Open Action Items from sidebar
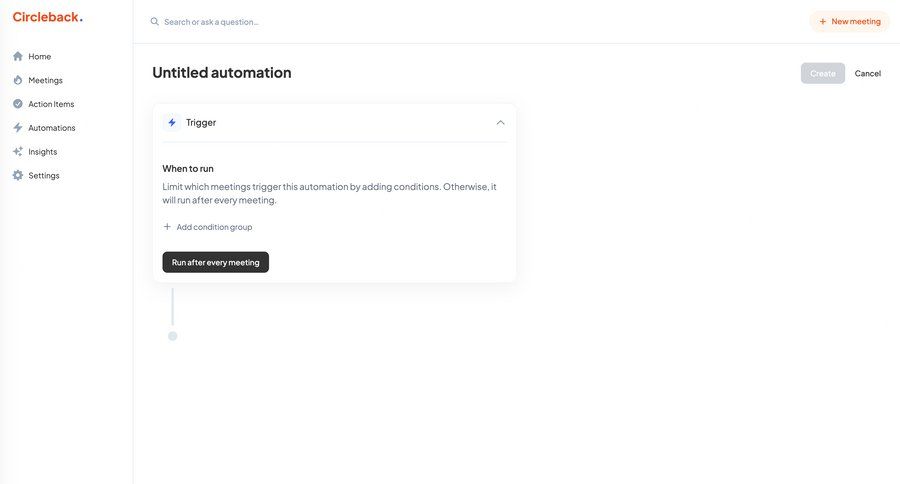 click(51, 104)
